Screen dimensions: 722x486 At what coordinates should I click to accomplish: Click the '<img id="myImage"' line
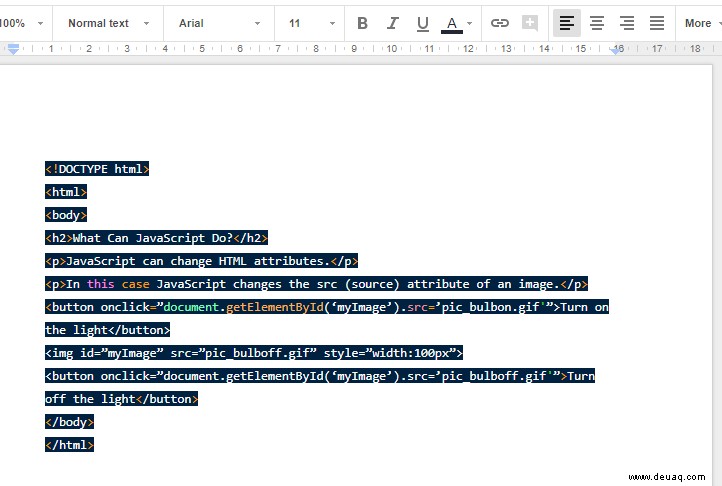pyautogui.click(x=254, y=353)
